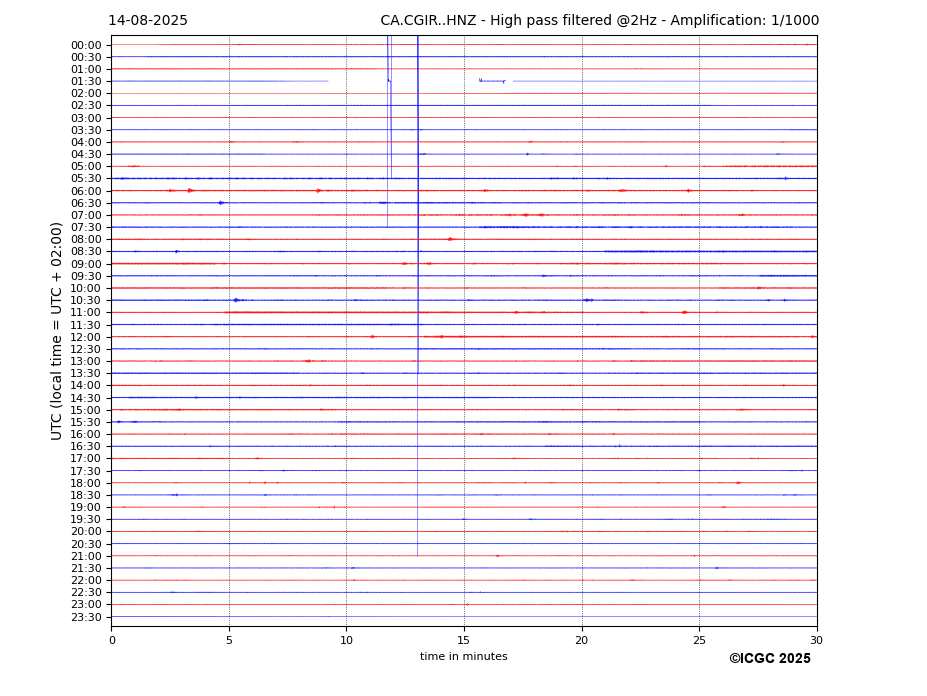
Task: Click the 15:00 time row label
Action: pyautogui.click(x=86, y=410)
